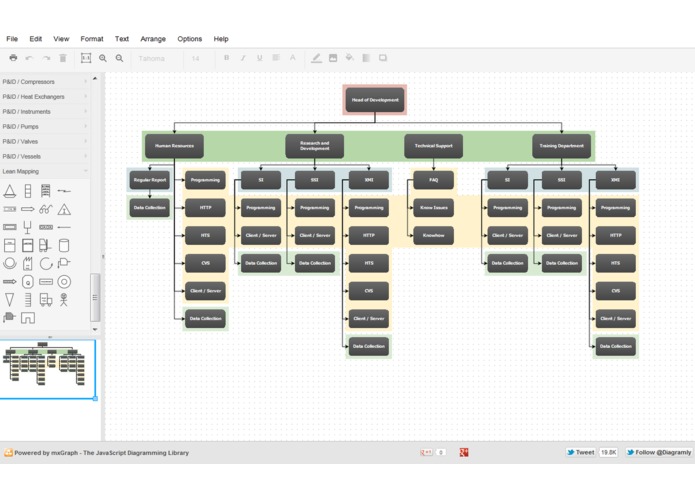
Task: Select the striped push arrow shape
Action: coord(10,282)
